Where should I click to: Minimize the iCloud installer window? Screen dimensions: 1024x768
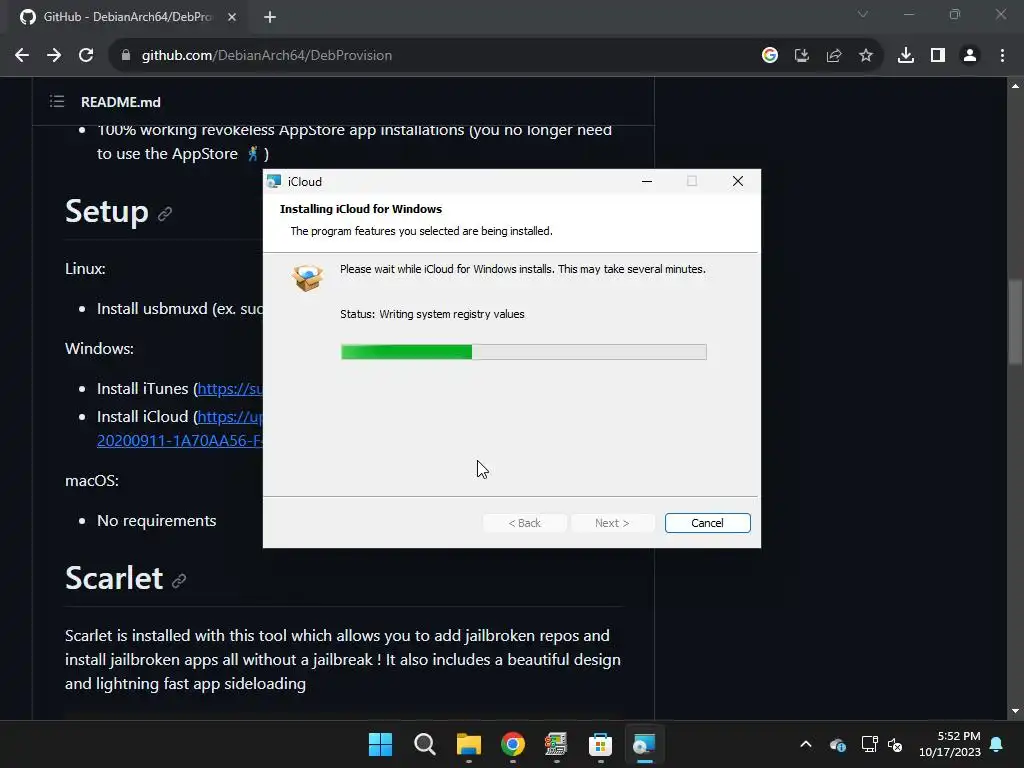coord(647,182)
